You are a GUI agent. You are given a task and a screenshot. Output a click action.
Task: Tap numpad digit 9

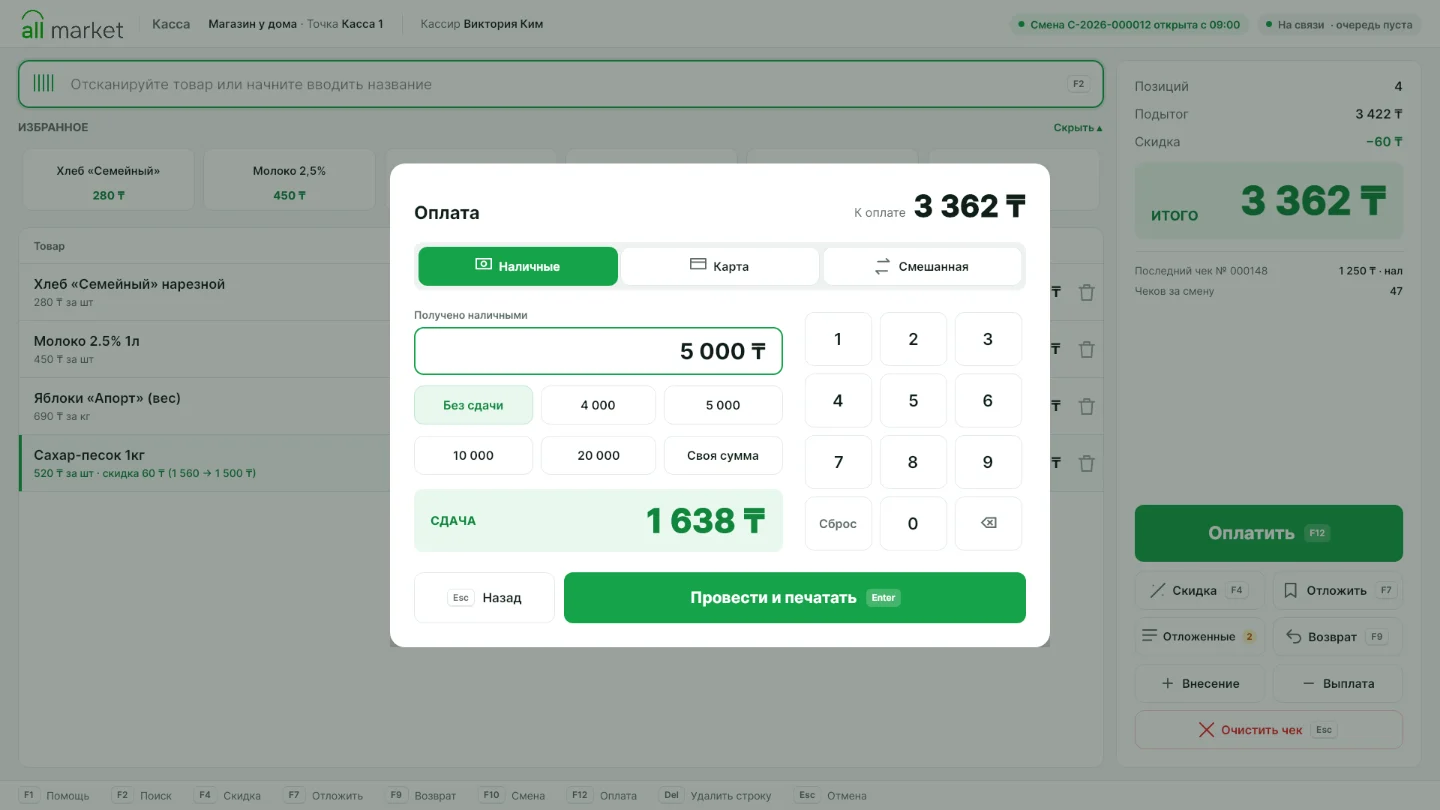(x=988, y=462)
